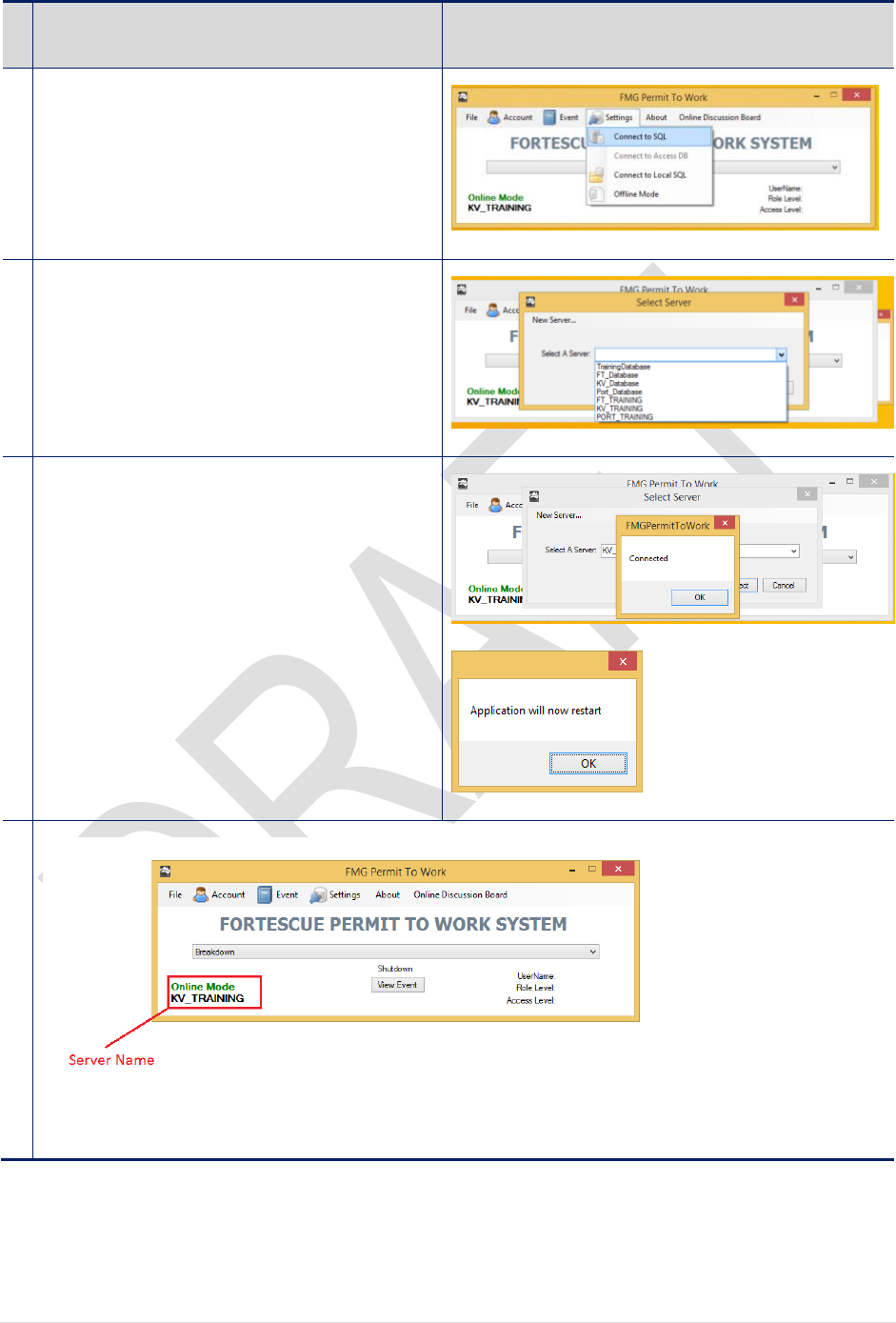Screen dimensions: 896x1323
Task: Click Offline Mode document icon
Action: [x=597, y=194]
